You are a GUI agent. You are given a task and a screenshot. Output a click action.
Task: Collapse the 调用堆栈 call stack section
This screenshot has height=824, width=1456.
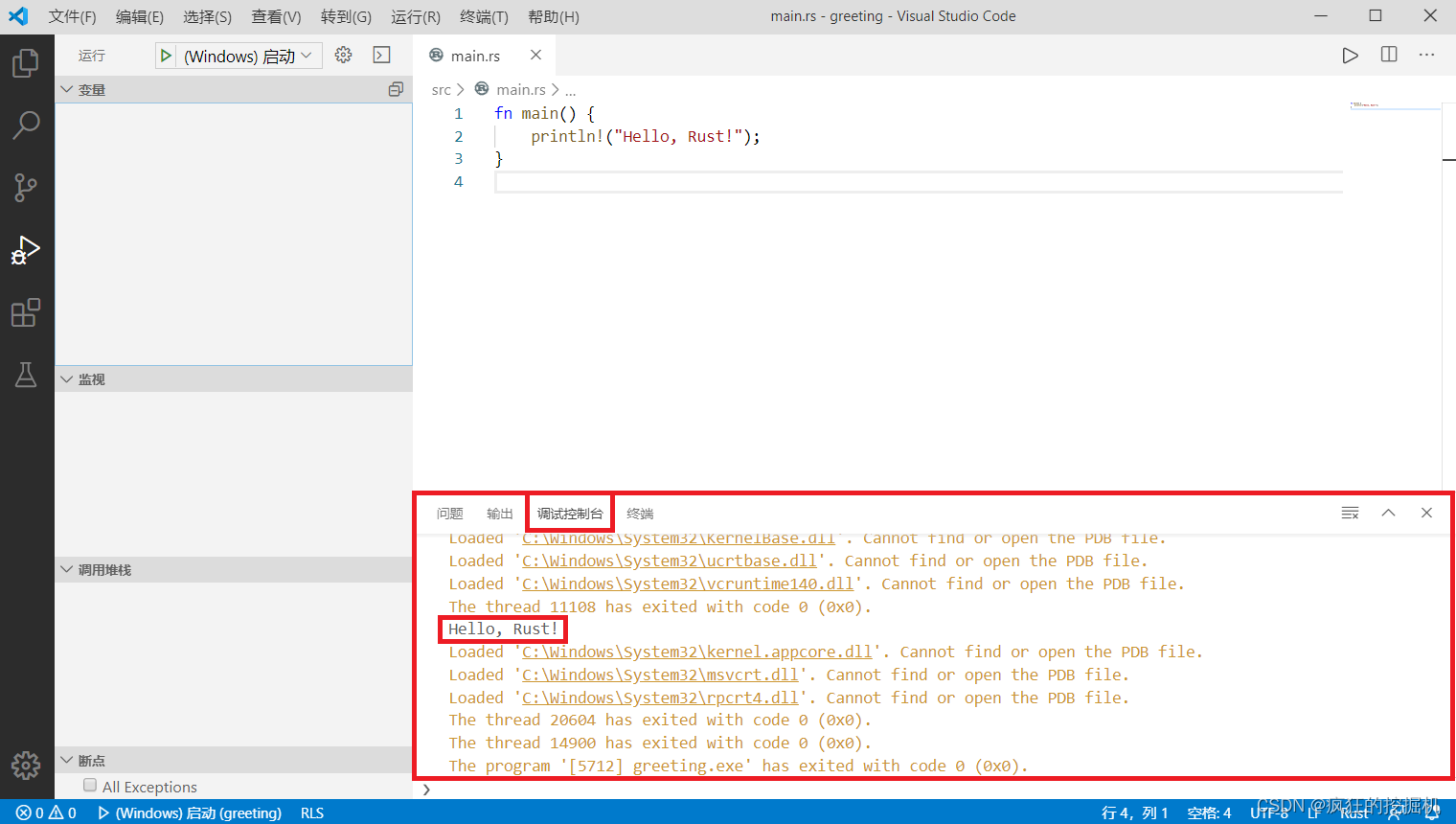(x=65, y=569)
